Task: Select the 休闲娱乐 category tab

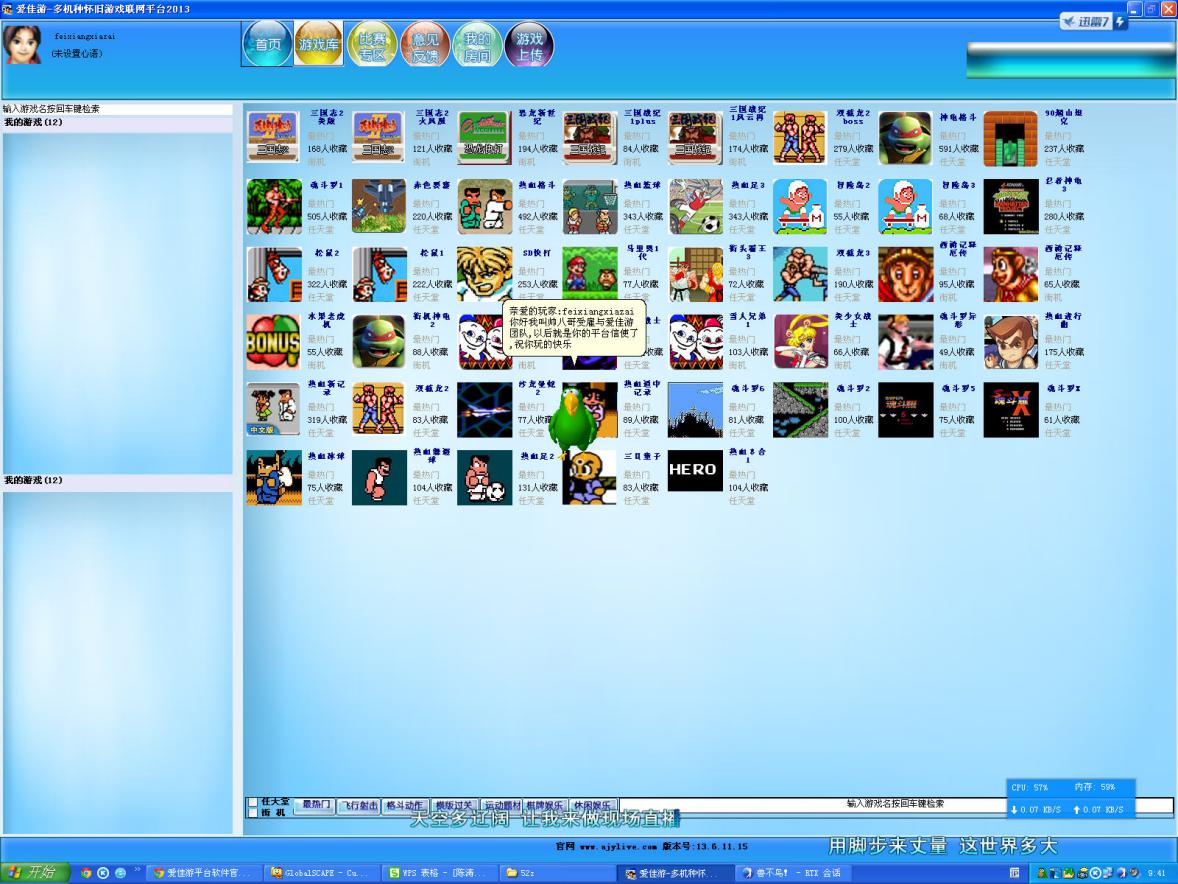Action: [x=592, y=805]
